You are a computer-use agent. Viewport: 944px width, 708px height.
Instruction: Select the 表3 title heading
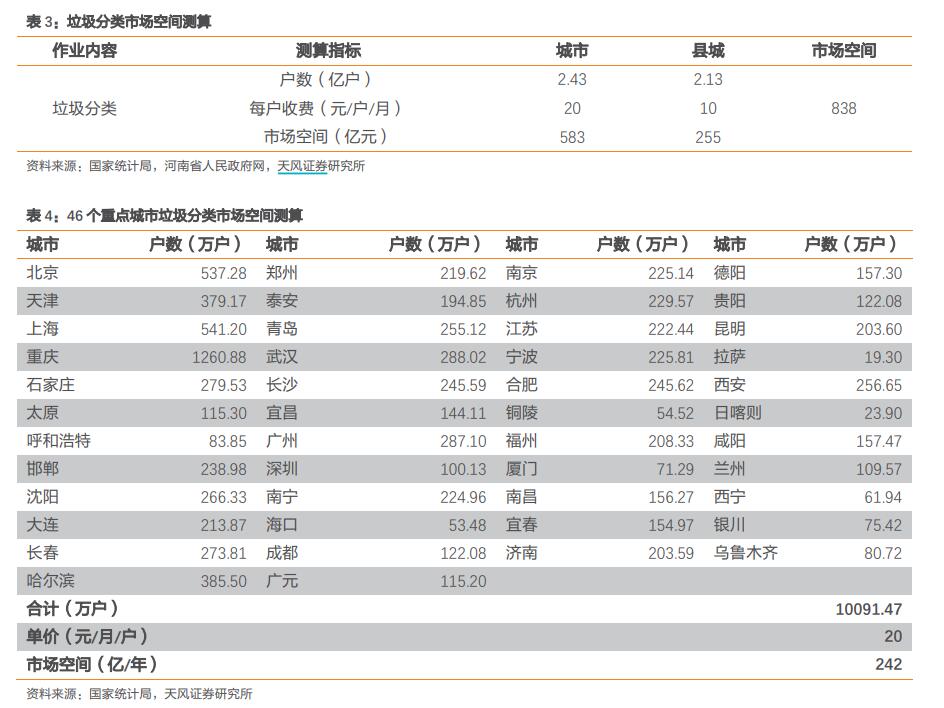coord(119,21)
